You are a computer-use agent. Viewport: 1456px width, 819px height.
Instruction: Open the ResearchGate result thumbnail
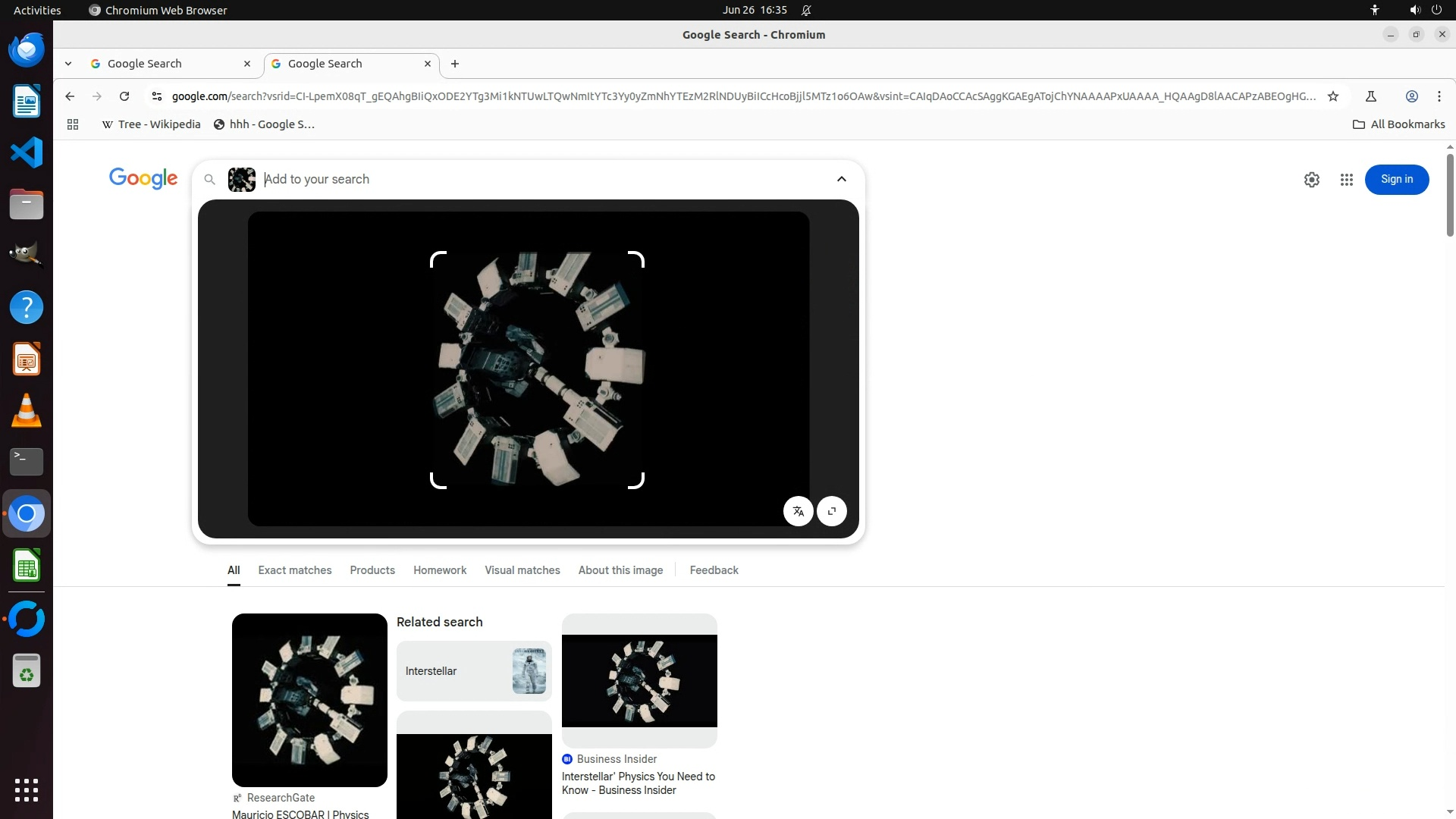[309, 699]
